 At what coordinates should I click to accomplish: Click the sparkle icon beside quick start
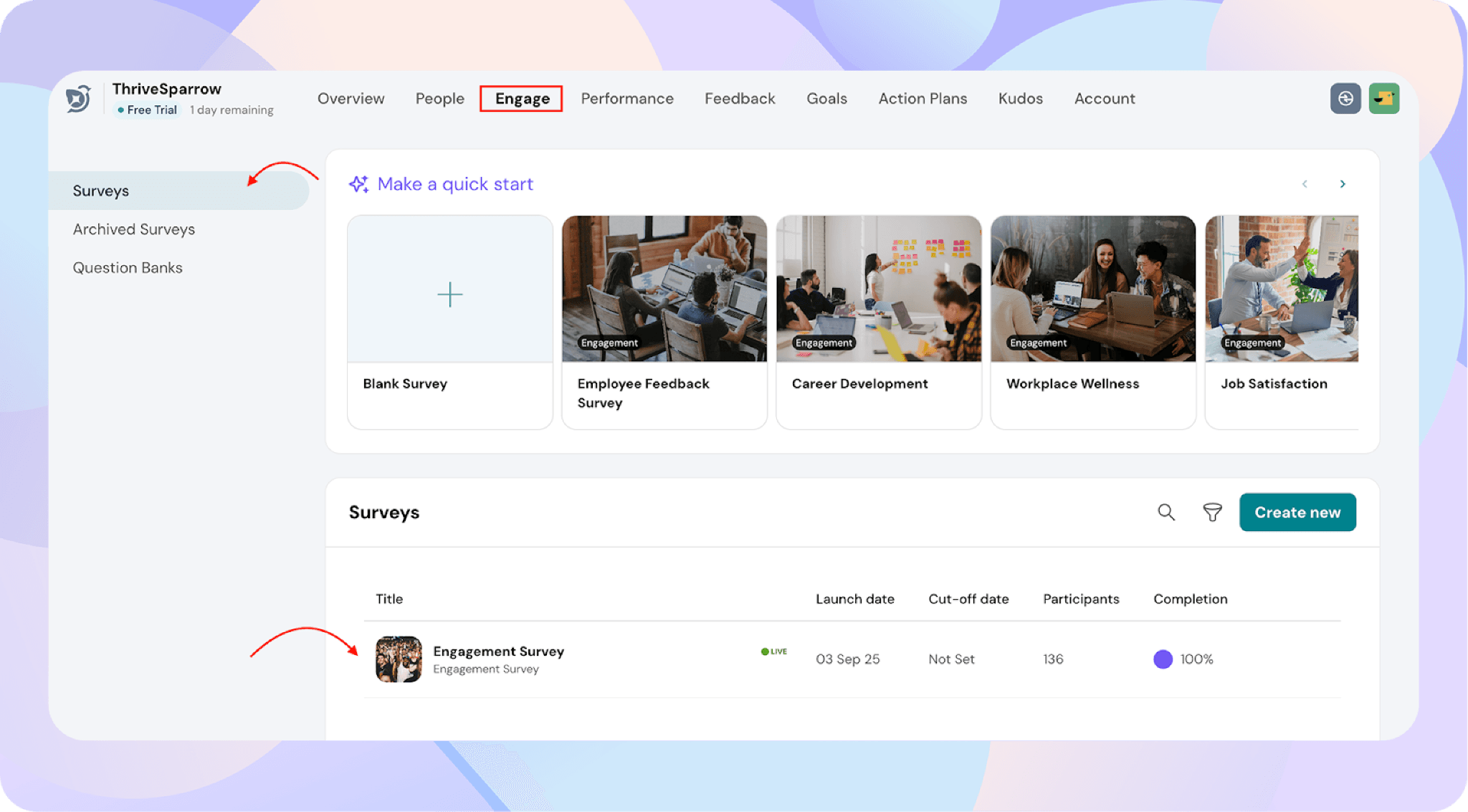(x=358, y=184)
